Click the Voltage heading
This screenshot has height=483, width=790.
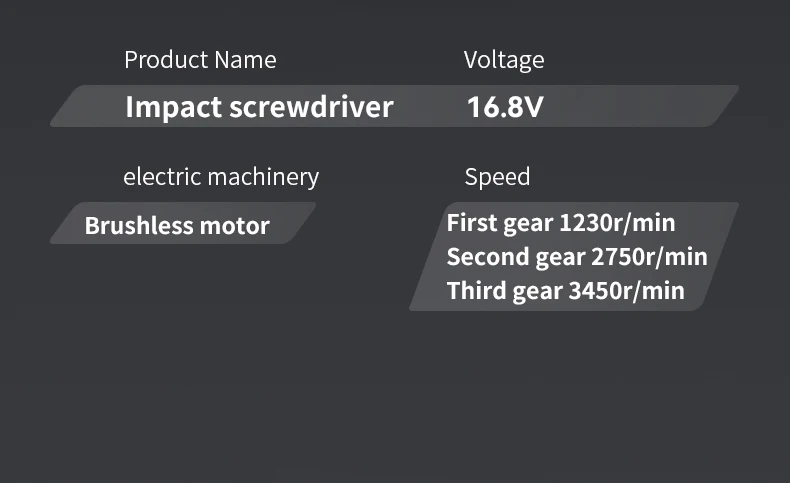(x=504, y=60)
